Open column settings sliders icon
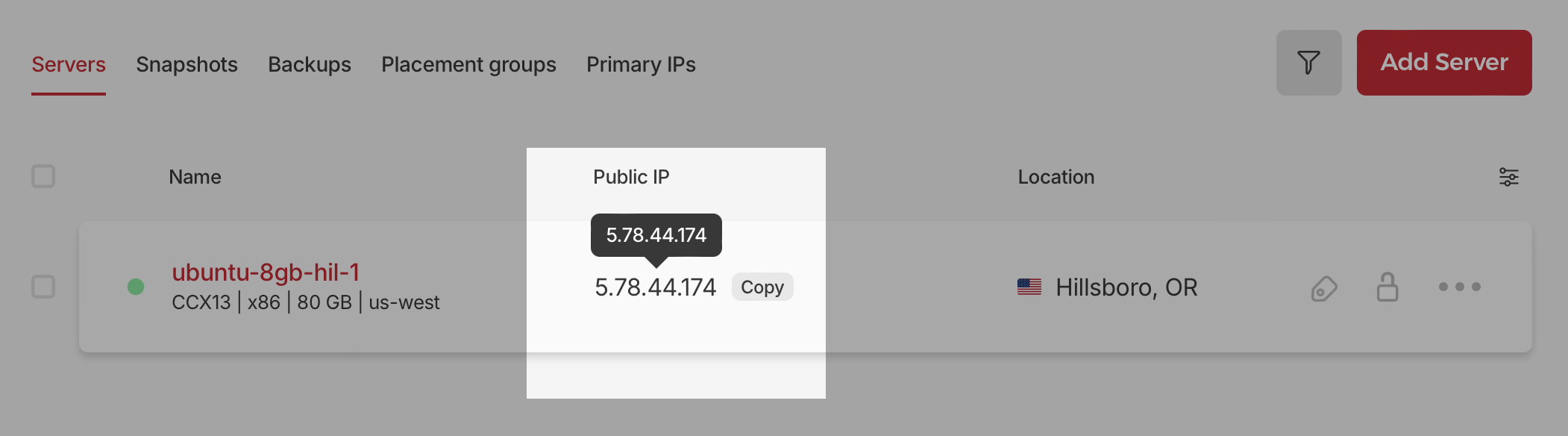1568x436 pixels. 1508,177
